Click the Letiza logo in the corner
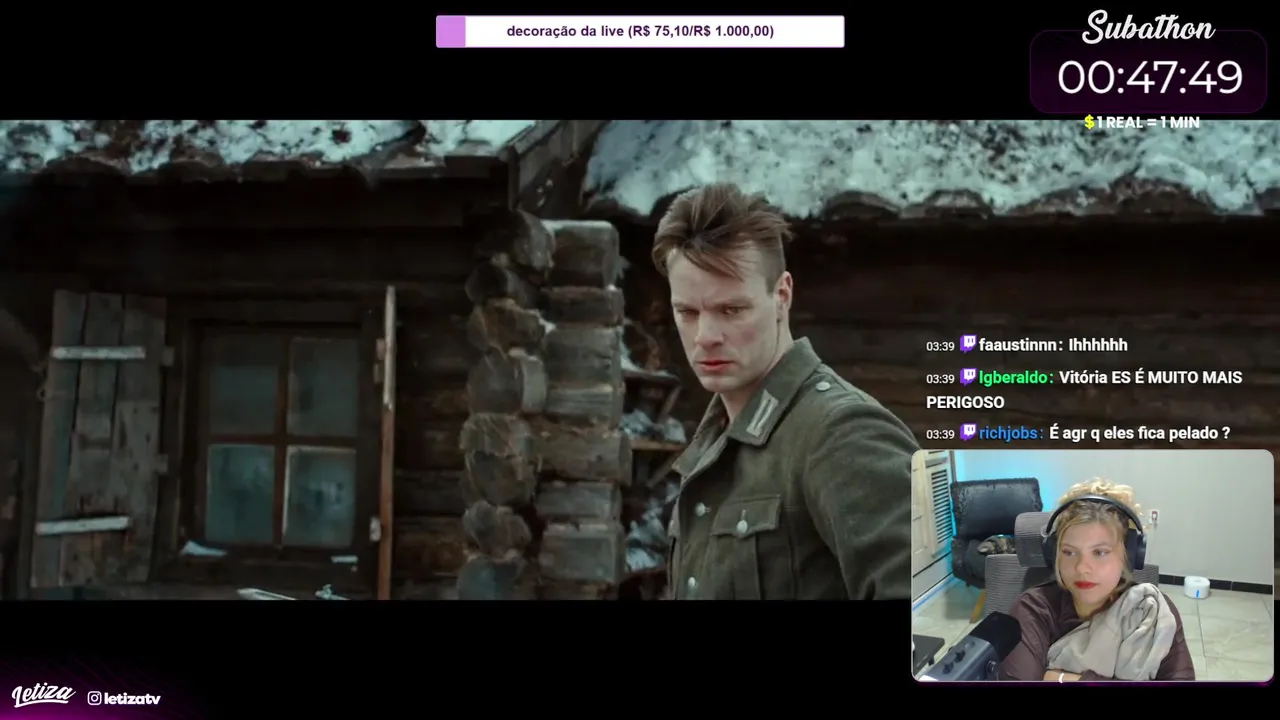 click(43, 695)
